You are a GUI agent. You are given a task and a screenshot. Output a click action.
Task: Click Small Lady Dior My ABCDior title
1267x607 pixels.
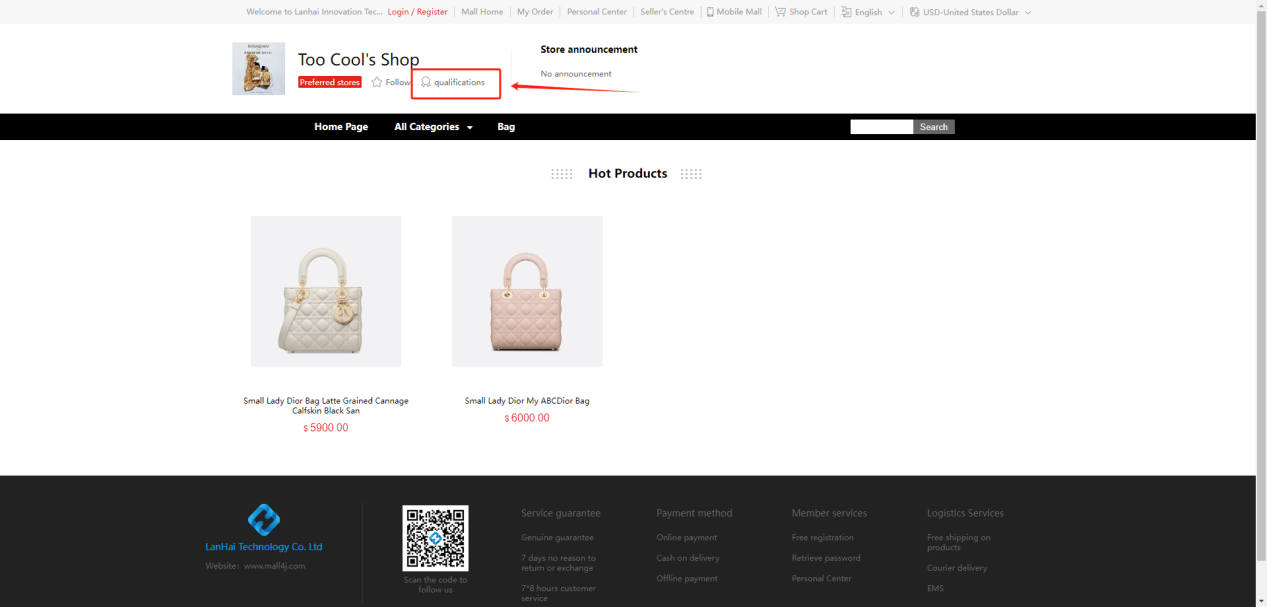(527, 401)
